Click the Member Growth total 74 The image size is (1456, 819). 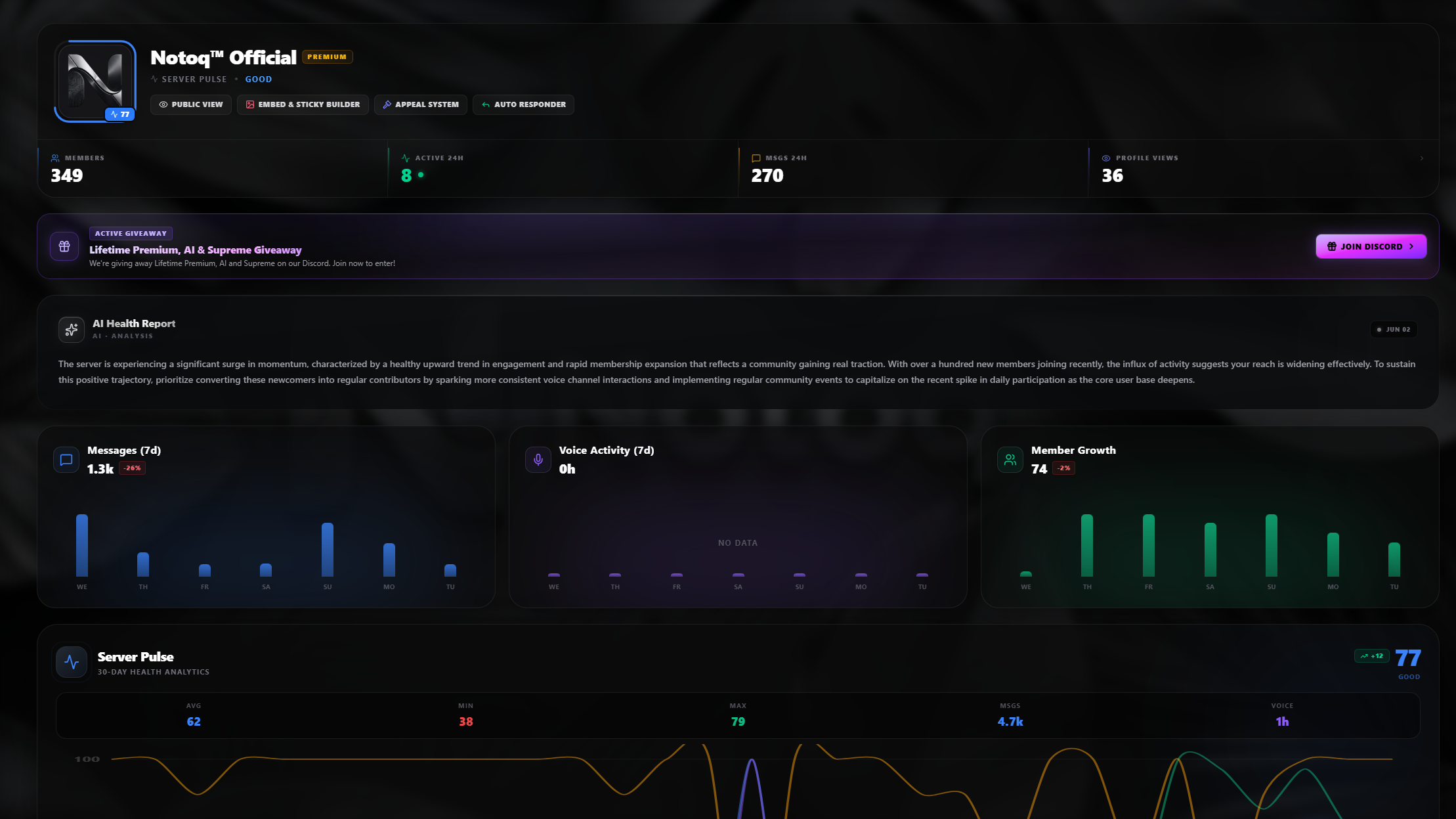coord(1039,469)
